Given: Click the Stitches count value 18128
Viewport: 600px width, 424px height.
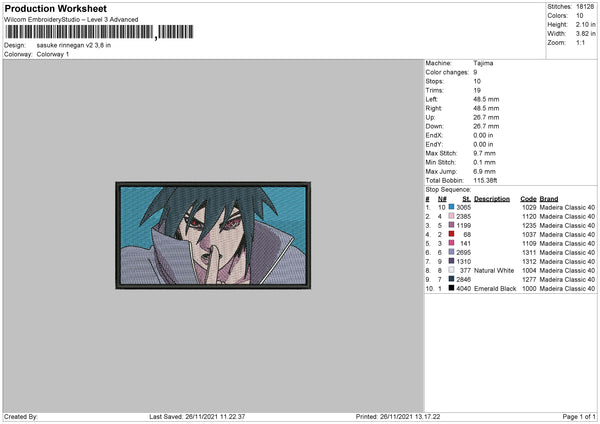Looking at the screenshot, I should [585, 7].
